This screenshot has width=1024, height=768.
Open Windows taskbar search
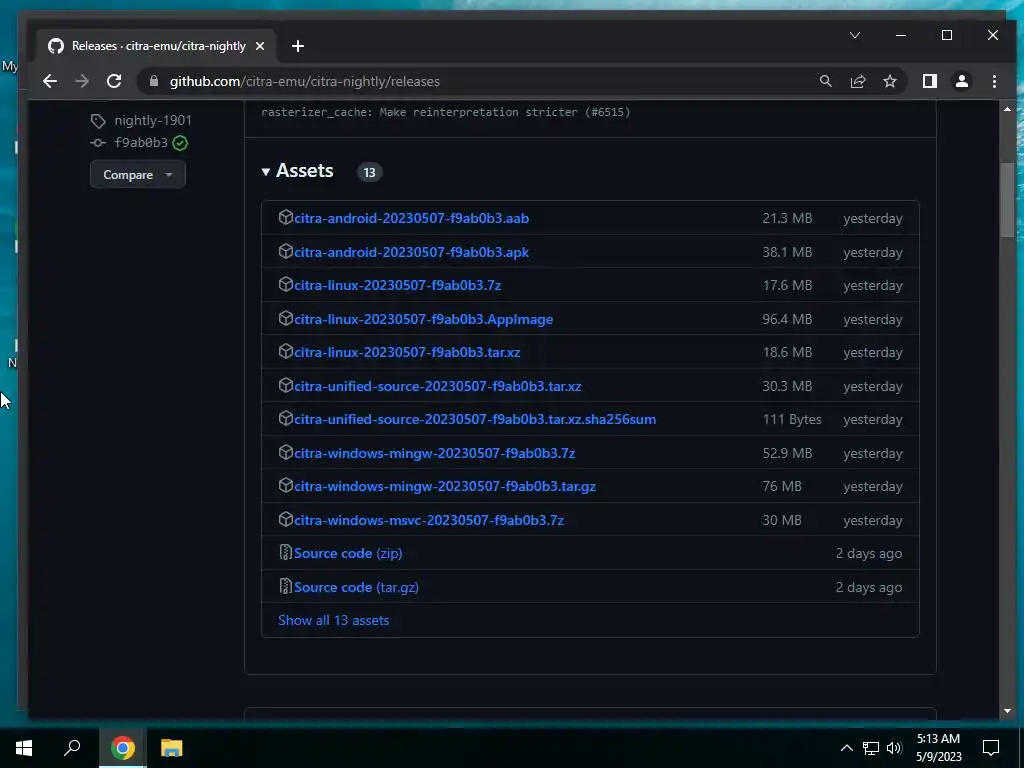[72, 748]
